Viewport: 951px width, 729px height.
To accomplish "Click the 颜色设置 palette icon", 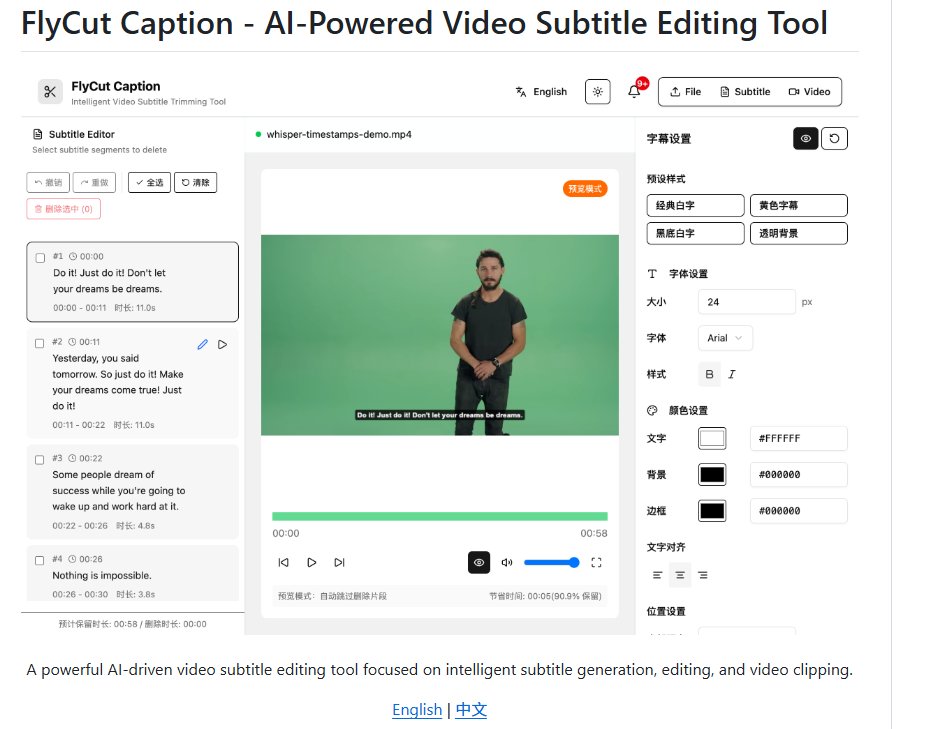I will [x=652, y=411].
